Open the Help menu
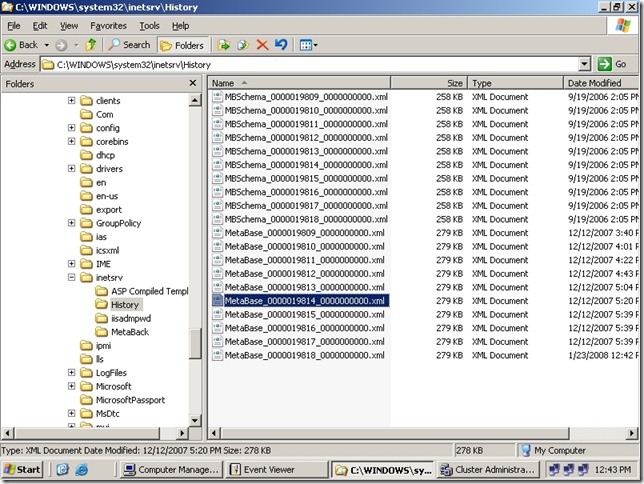This screenshot has width=644, height=484. point(181,26)
